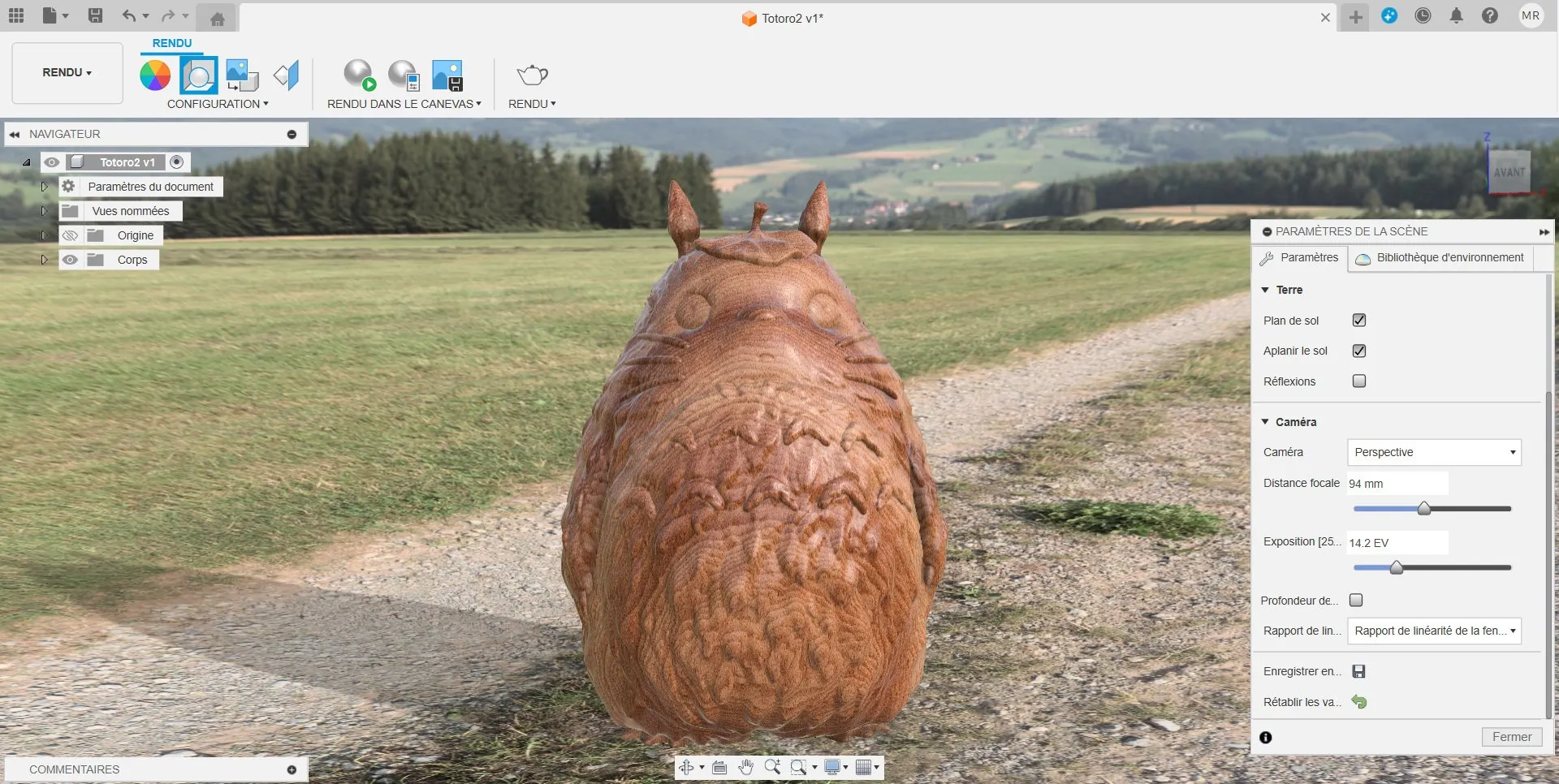Restore defaults with green arrow icon
This screenshot has height=784, width=1559.
click(x=1358, y=702)
